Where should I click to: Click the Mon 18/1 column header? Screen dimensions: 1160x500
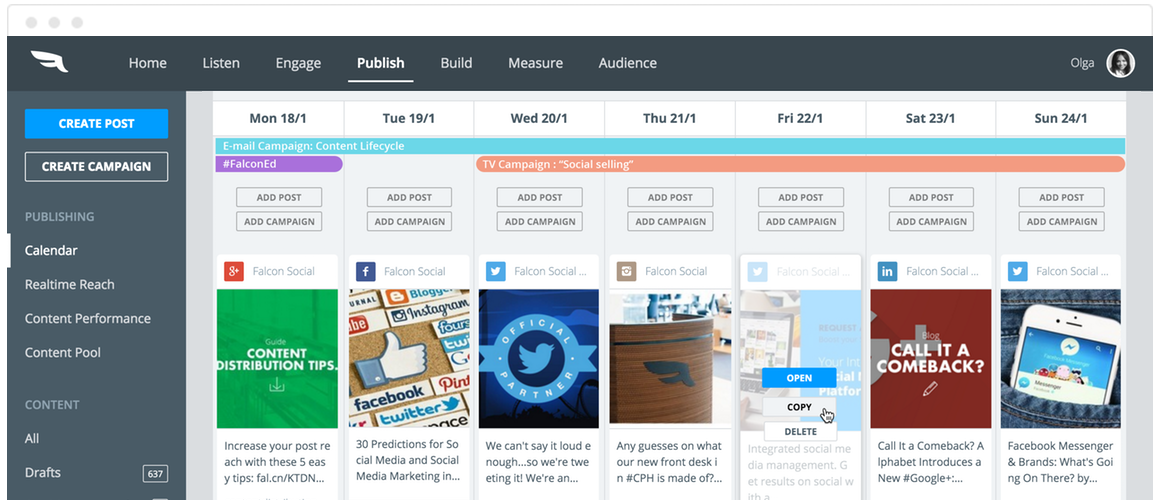279,118
